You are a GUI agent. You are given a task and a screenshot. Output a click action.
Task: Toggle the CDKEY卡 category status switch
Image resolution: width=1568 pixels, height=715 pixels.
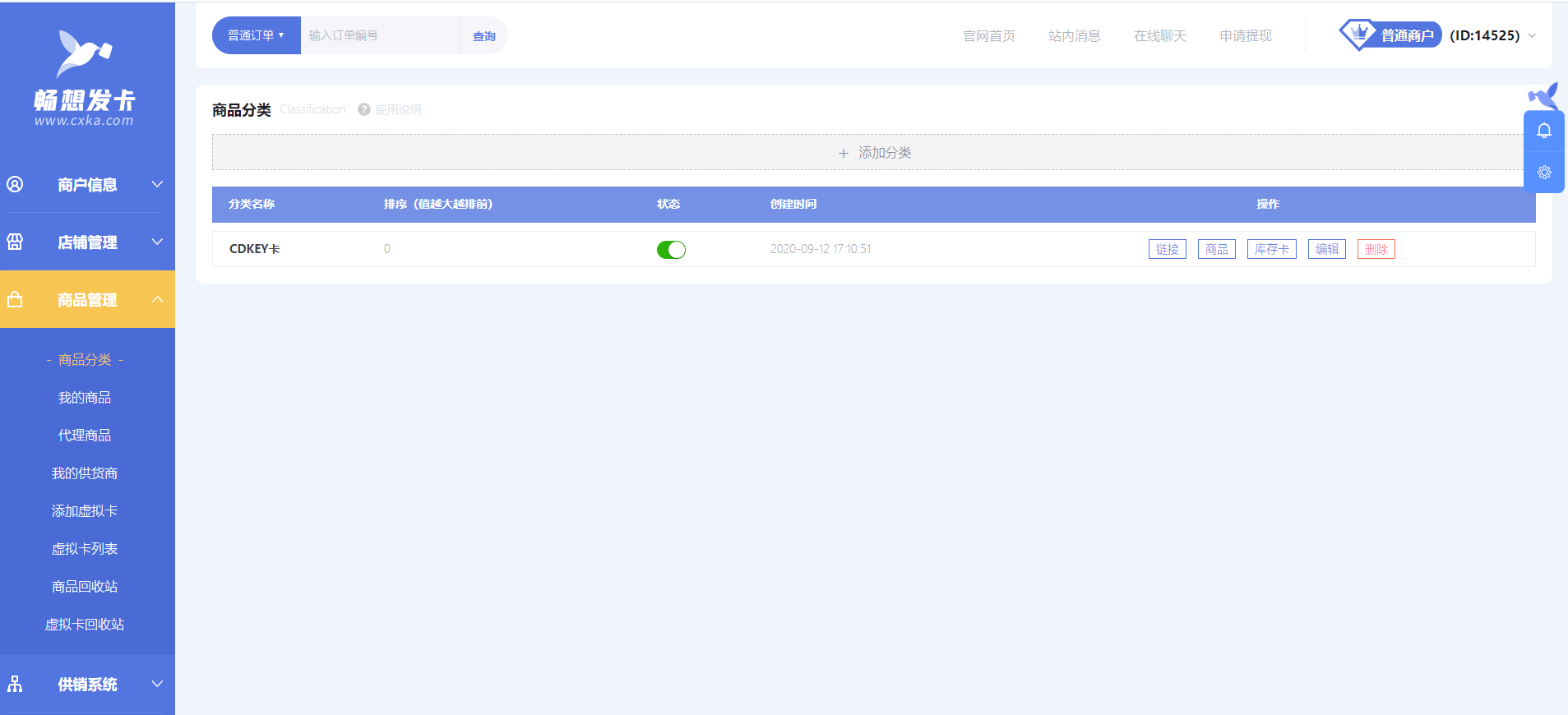671,250
